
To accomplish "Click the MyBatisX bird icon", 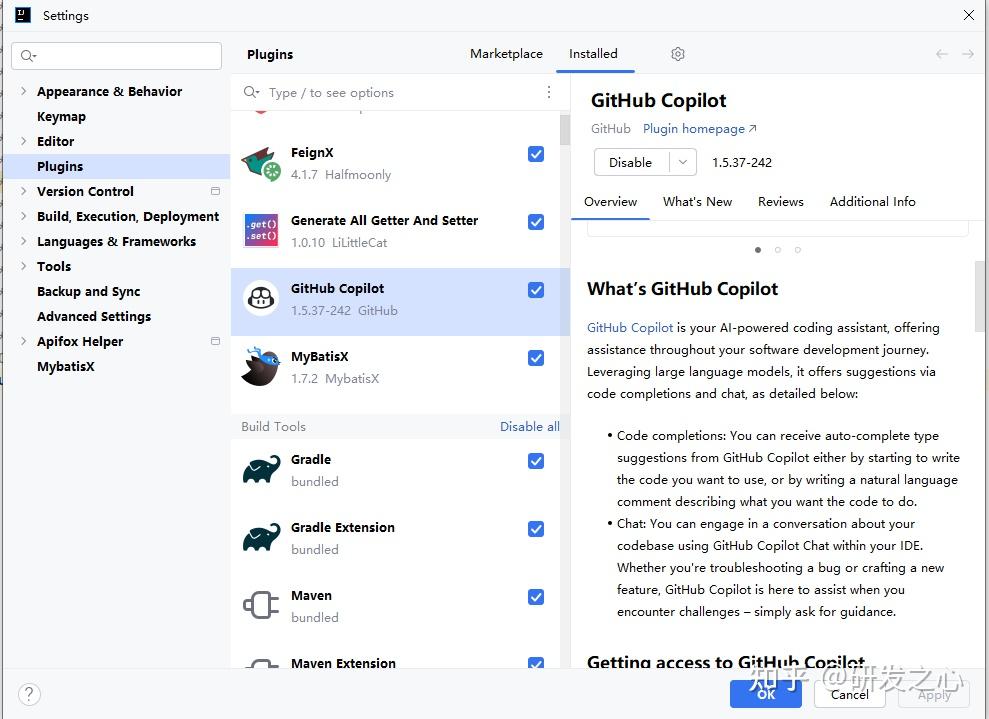I will point(262,367).
